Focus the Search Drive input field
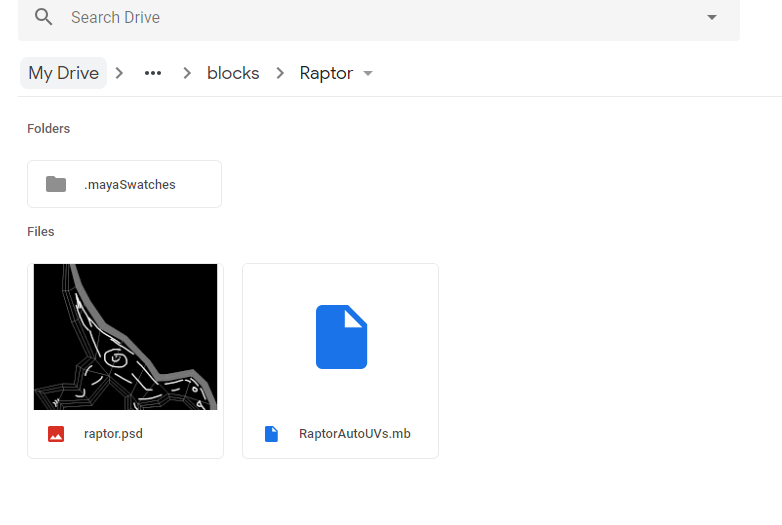Screen dimensions: 782x525 click(x=380, y=18)
